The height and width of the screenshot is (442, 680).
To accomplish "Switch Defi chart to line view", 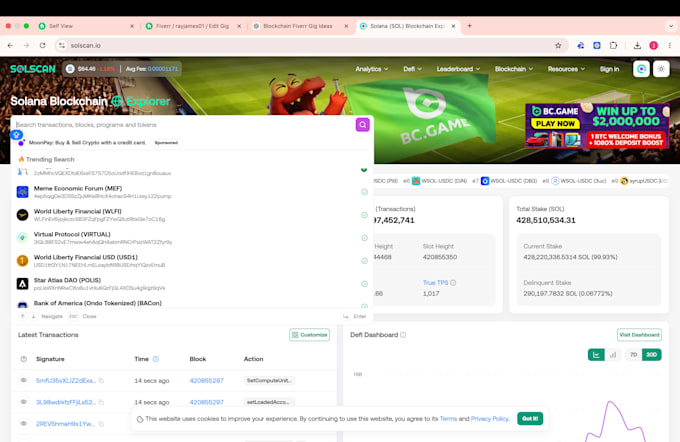I will point(596,355).
